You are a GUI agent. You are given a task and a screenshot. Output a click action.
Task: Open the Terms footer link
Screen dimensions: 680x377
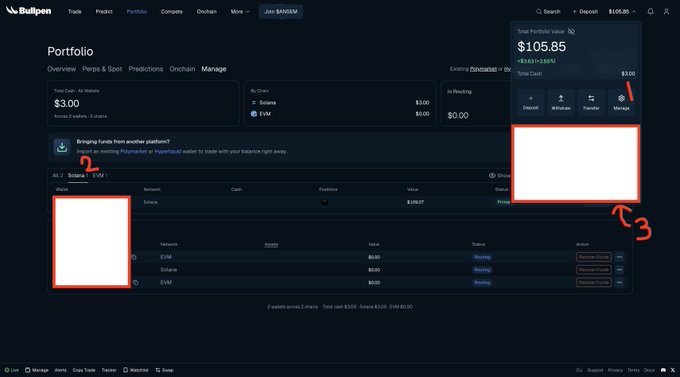click(x=633, y=370)
